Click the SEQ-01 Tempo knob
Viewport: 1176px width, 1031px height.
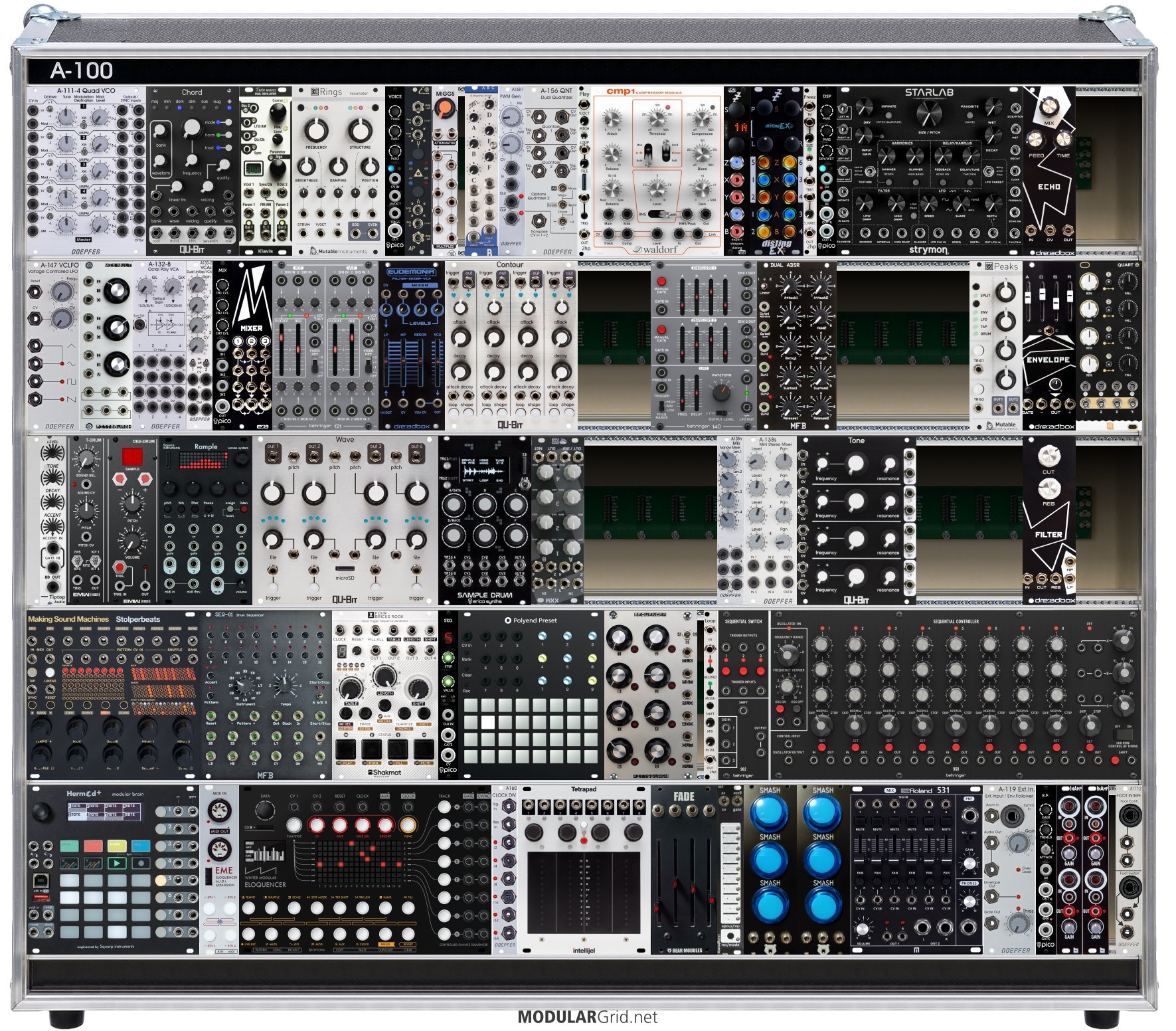[286, 684]
